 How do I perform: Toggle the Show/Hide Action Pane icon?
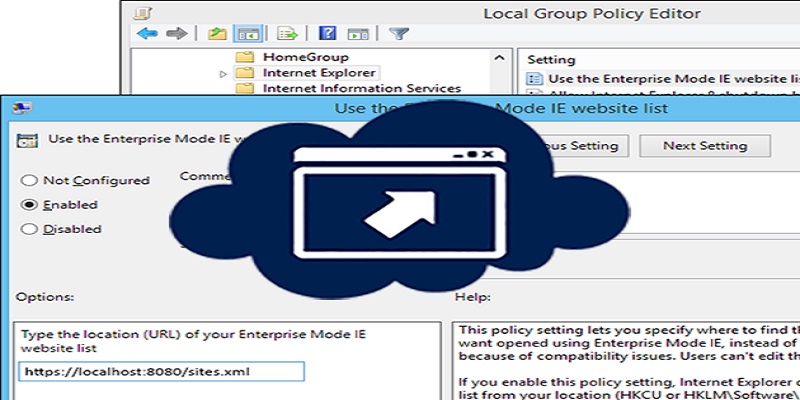tap(358, 34)
